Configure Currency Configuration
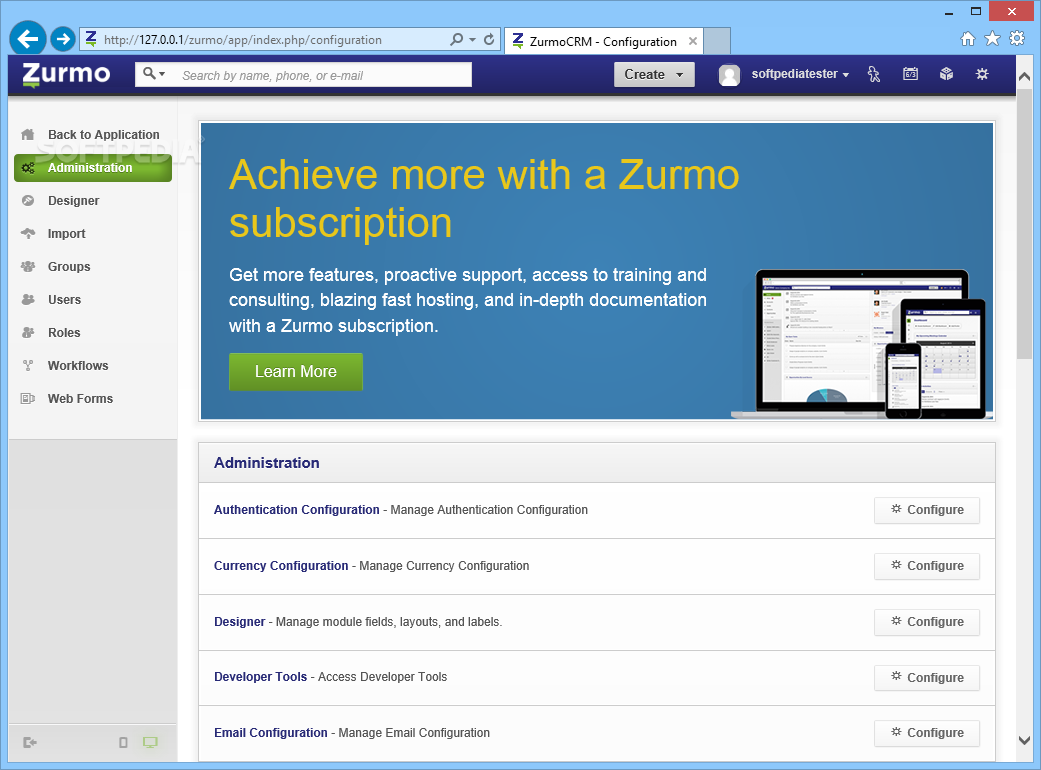The width and height of the screenshot is (1041, 770). point(927,566)
